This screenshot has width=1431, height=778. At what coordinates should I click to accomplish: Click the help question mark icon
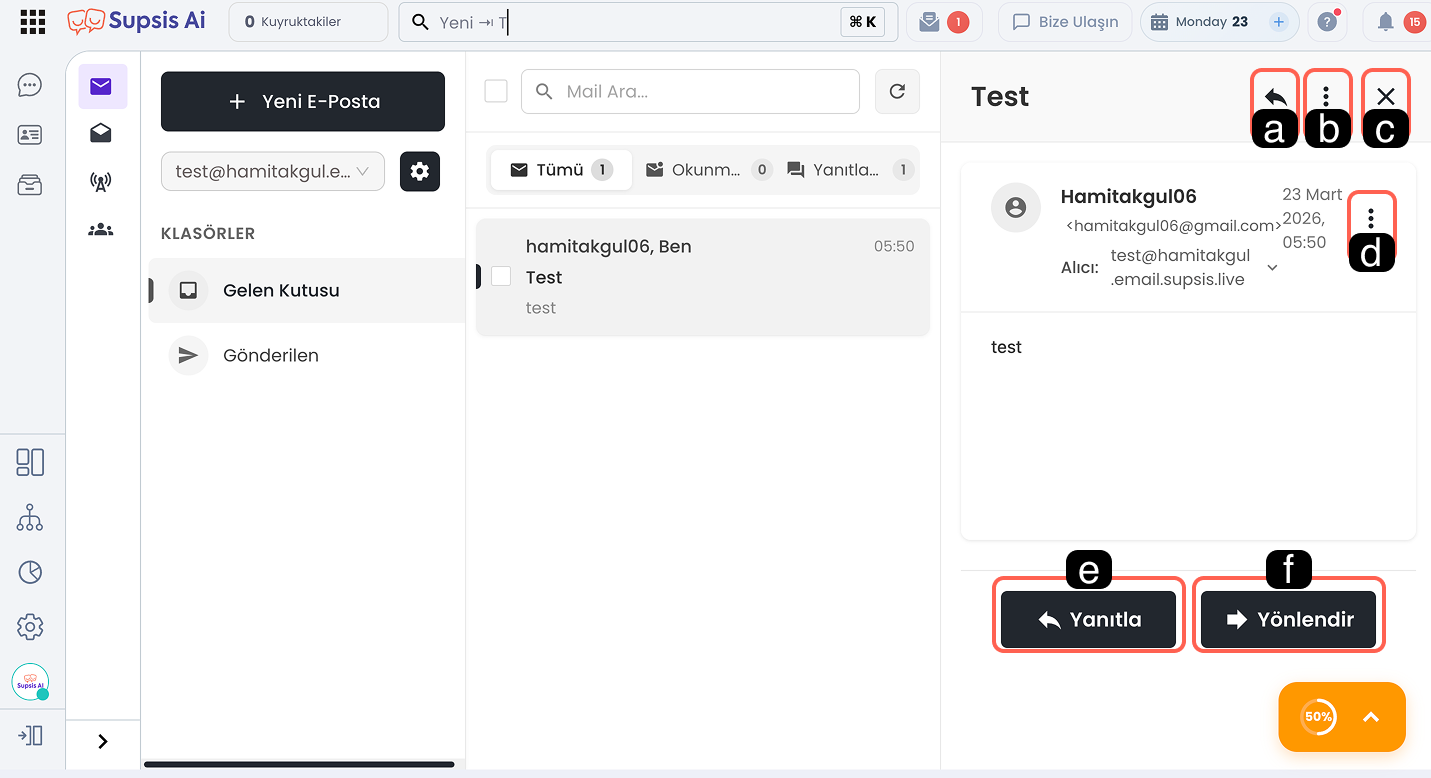(1327, 22)
